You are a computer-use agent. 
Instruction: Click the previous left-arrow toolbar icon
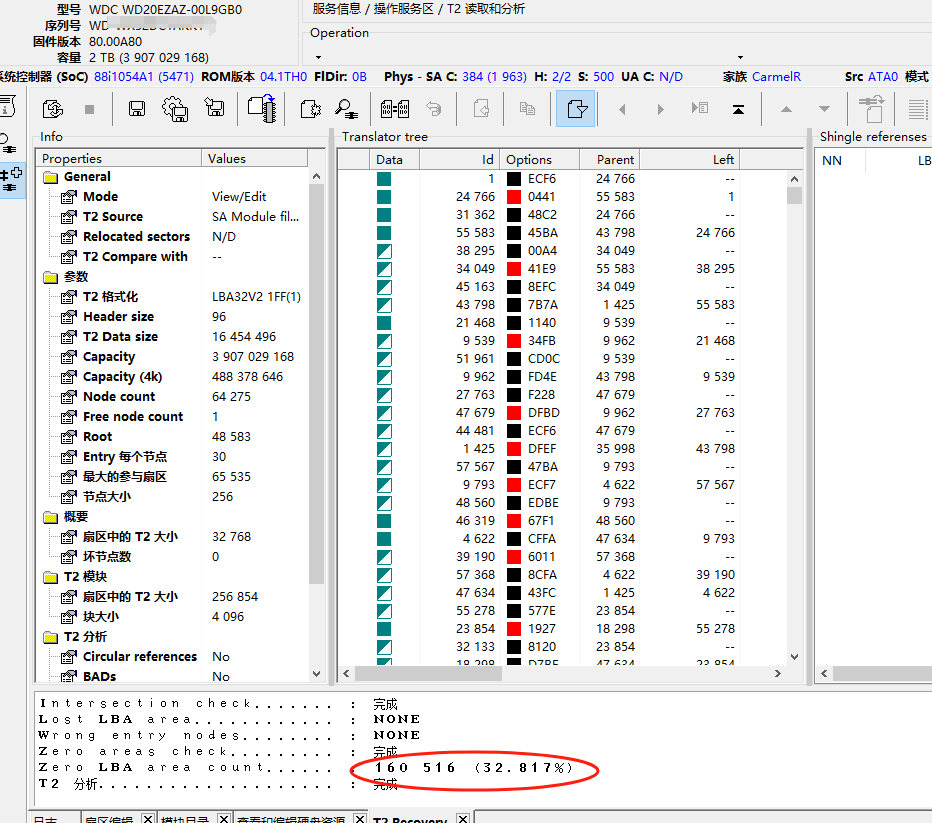(x=622, y=109)
